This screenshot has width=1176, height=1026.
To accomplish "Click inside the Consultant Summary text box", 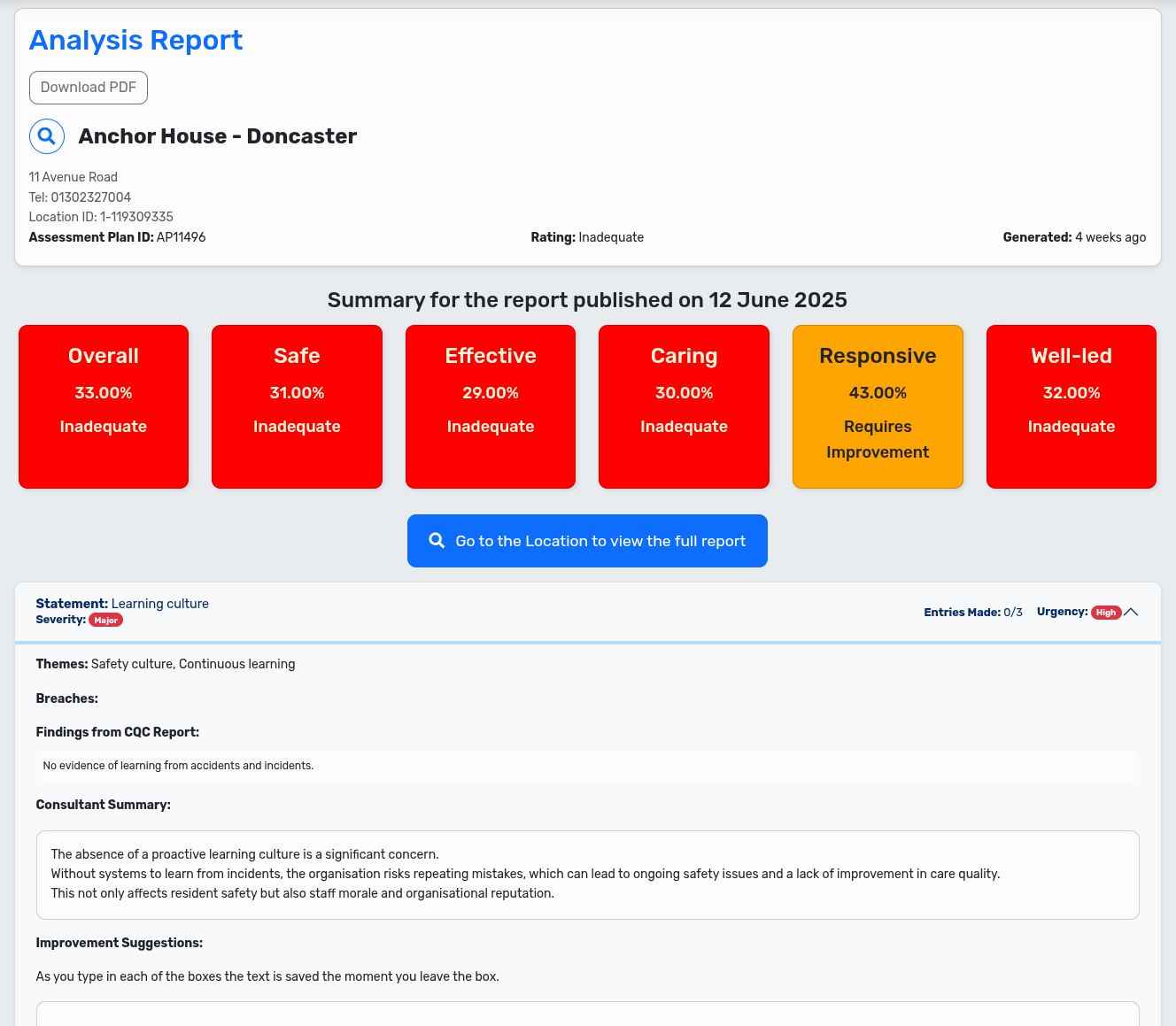I will tap(587, 875).
